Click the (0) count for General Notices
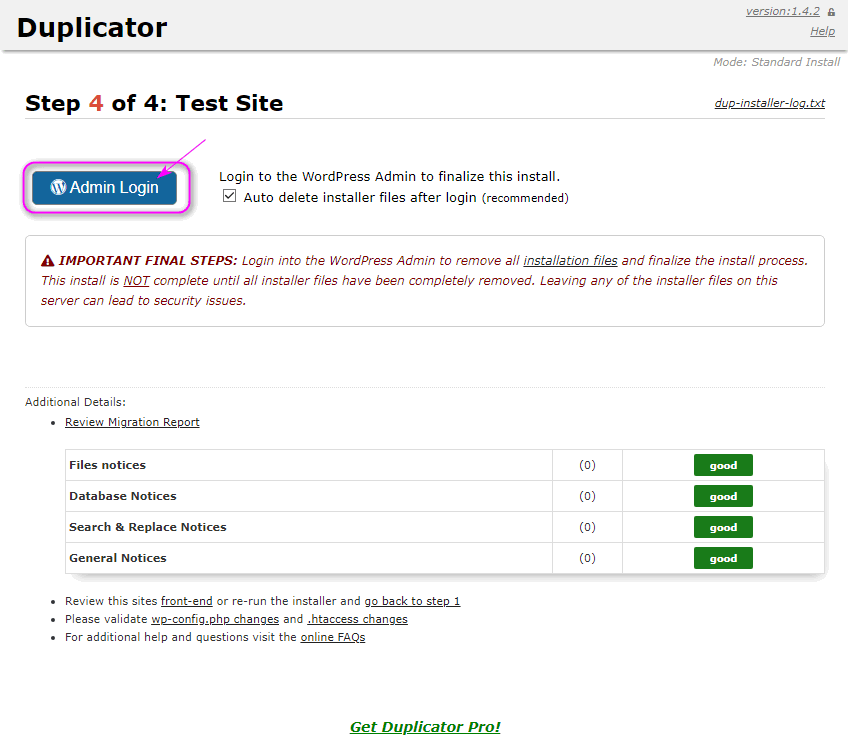 (x=587, y=558)
